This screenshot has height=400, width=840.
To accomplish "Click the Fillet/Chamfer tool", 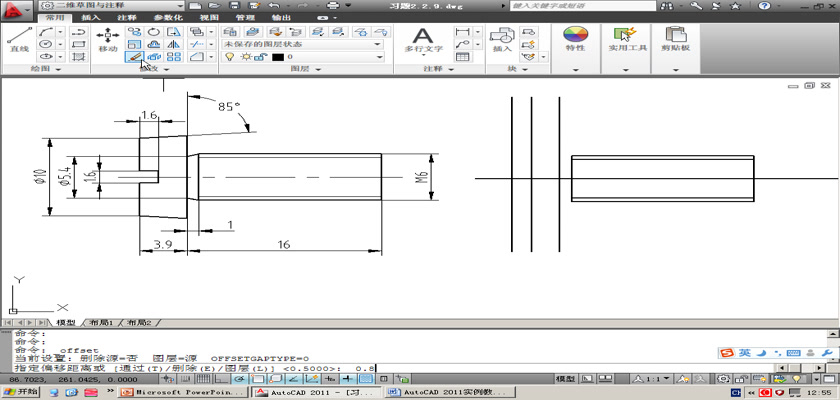I will (197, 56).
